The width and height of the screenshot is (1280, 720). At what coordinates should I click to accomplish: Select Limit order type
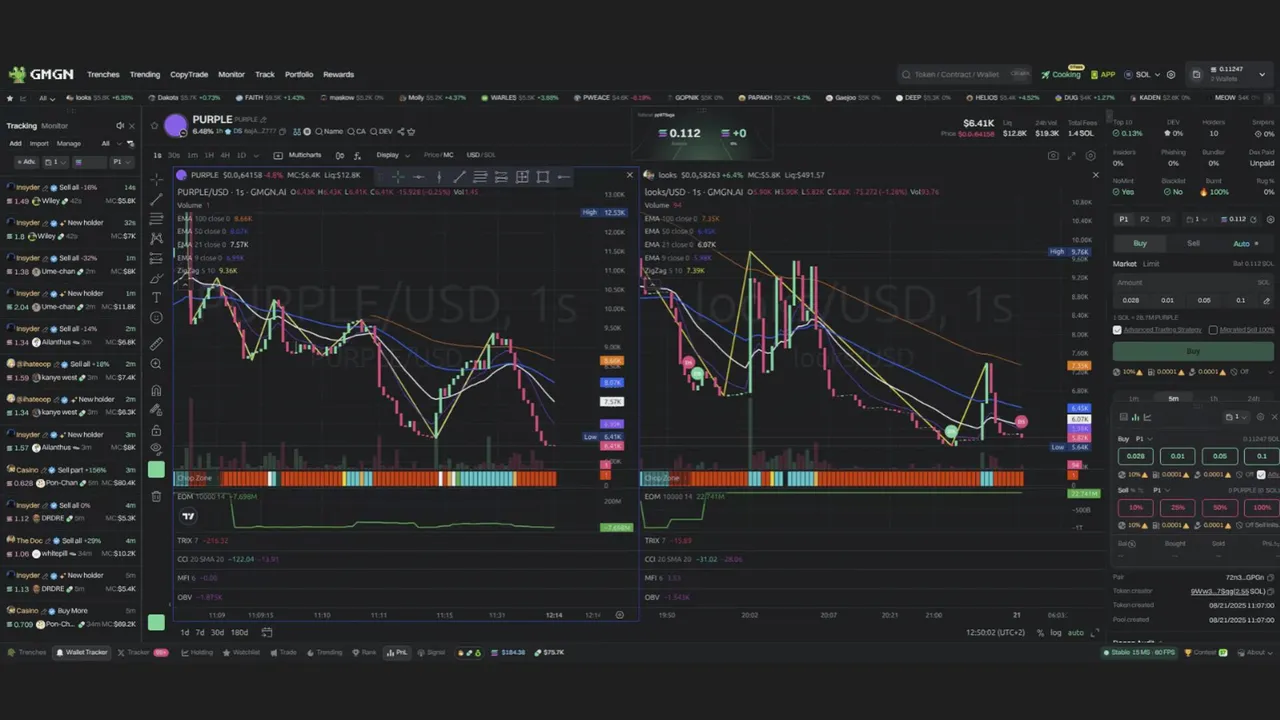pyautogui.click(x=1151, y=264)
